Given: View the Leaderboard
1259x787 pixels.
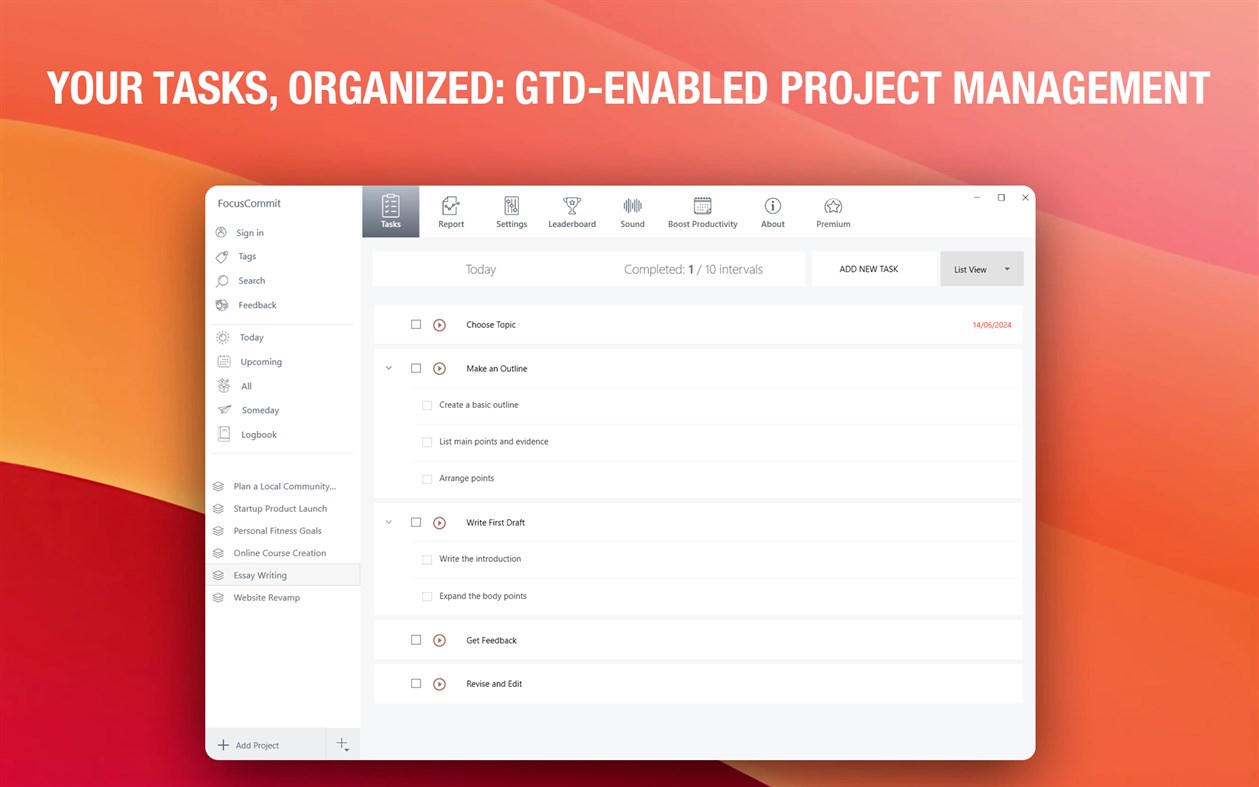Looking at the screenshot, I should [x=572, y=210].
